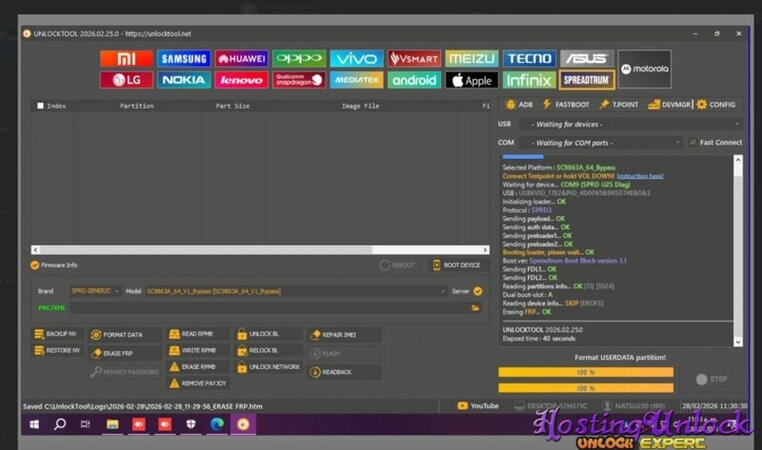Select the Huawei brand tile
762x450 pixels.
[241, 59]
